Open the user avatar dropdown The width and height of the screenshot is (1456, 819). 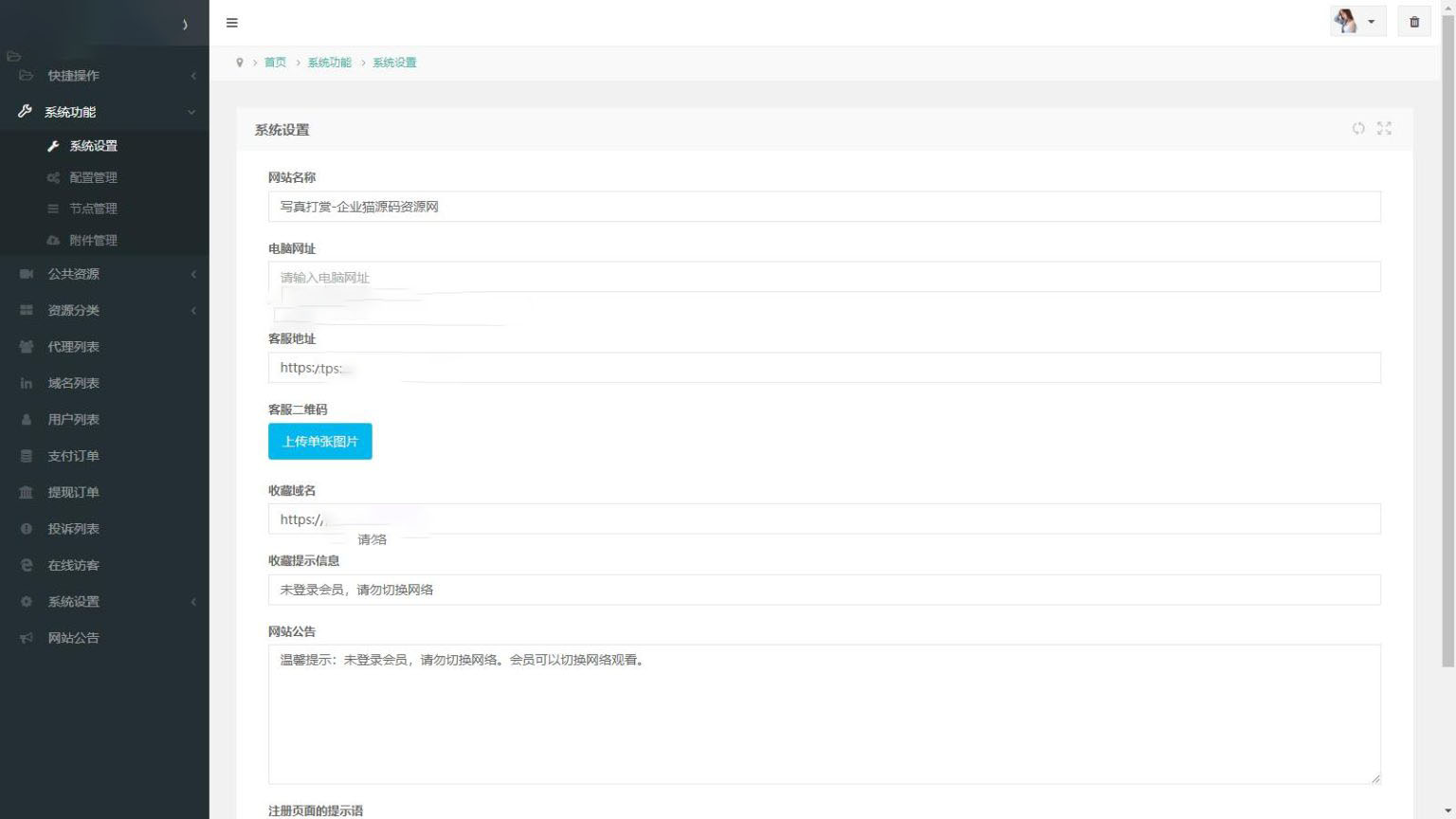point(1357,22)
